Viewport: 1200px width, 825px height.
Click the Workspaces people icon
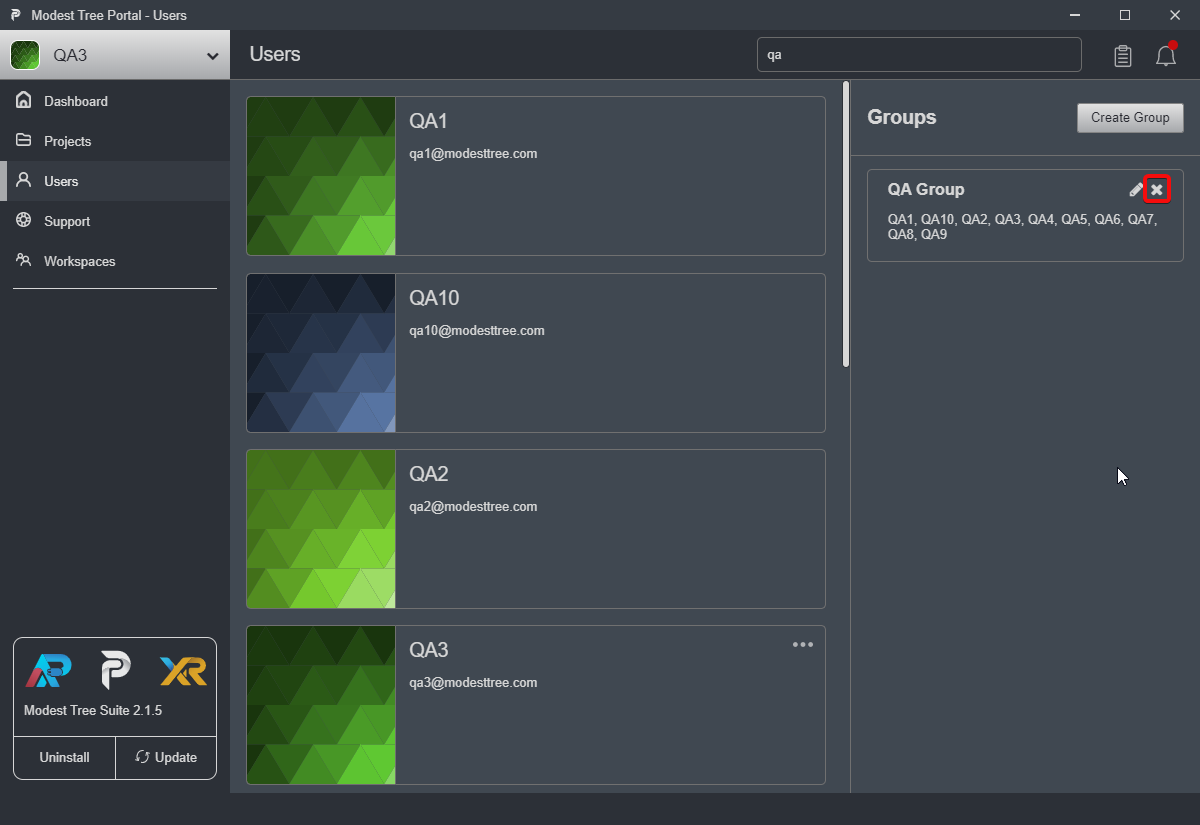pos(23,260)
